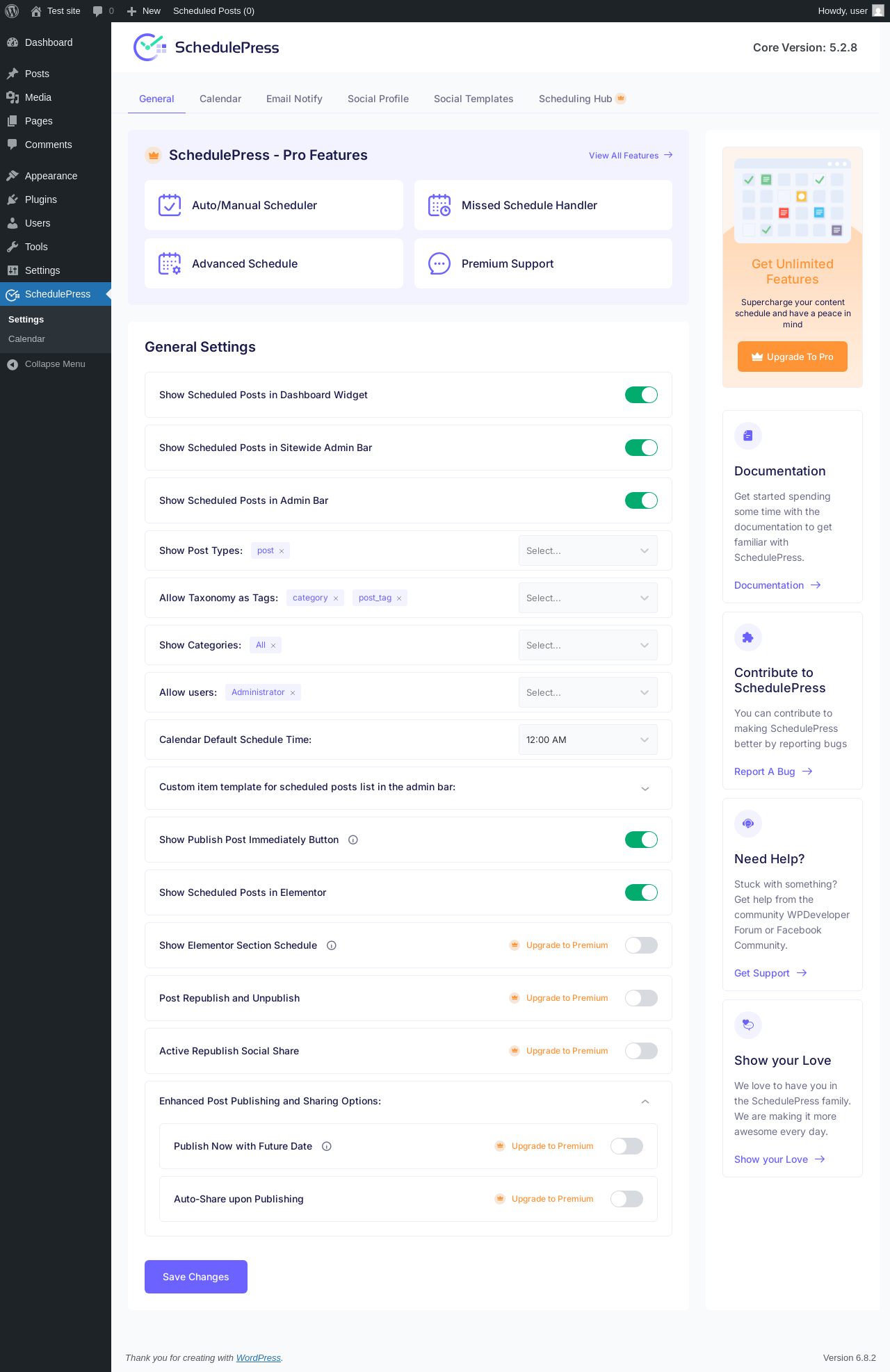Click the Auto/Manual Scheduler calendar icon
This screenshot has width=890, height=1372.
tap(170, 205)
